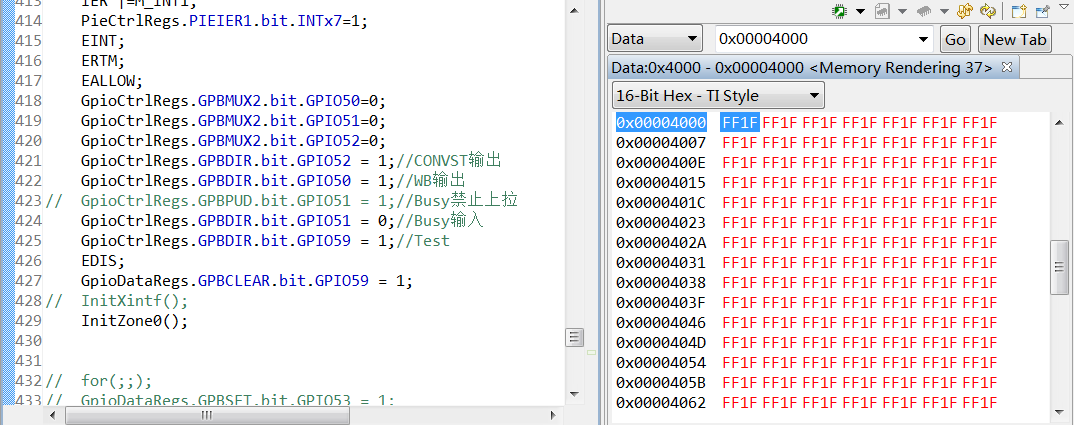Viewport: 1074px width, 425px height.
Task: Select the highlighted blue FF1F memory cell
Action: coord(740,123)
